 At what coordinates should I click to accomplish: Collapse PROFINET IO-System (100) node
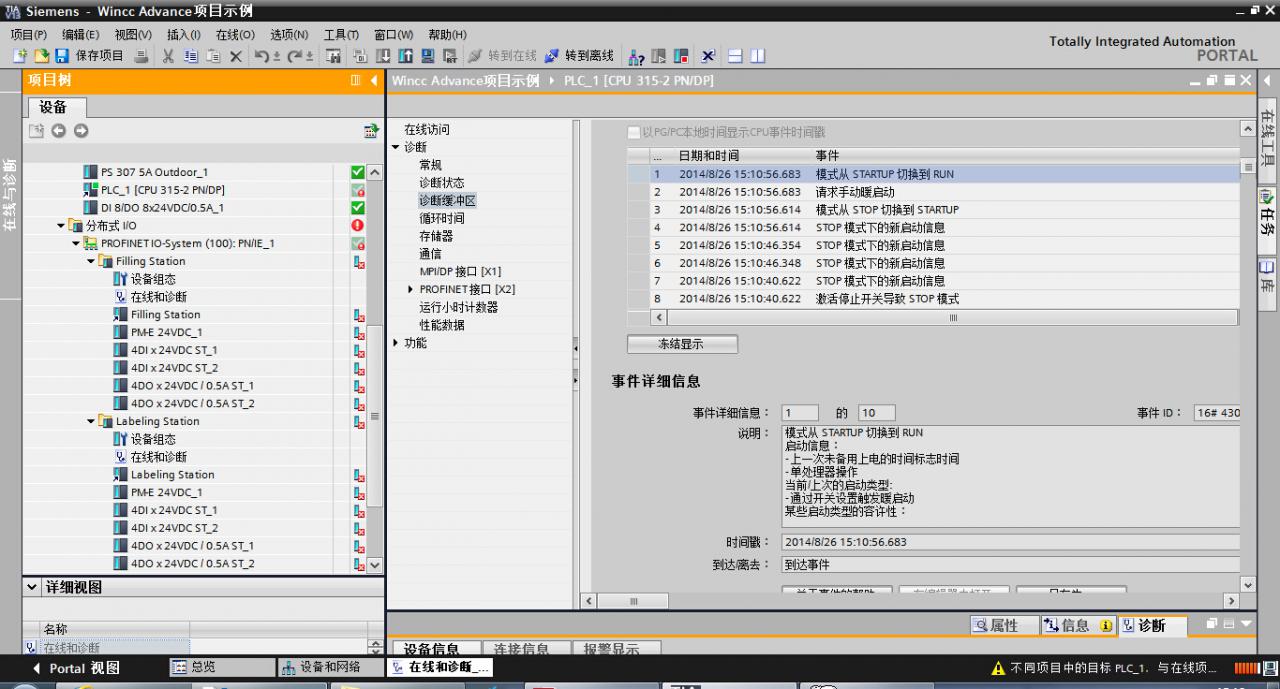pyautogui.click(x=76, y=244)
